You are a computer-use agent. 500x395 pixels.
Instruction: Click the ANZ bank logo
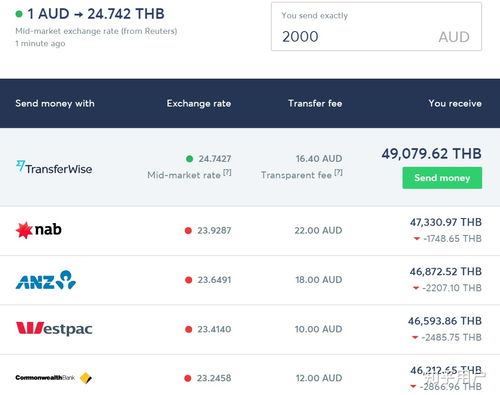46,280
